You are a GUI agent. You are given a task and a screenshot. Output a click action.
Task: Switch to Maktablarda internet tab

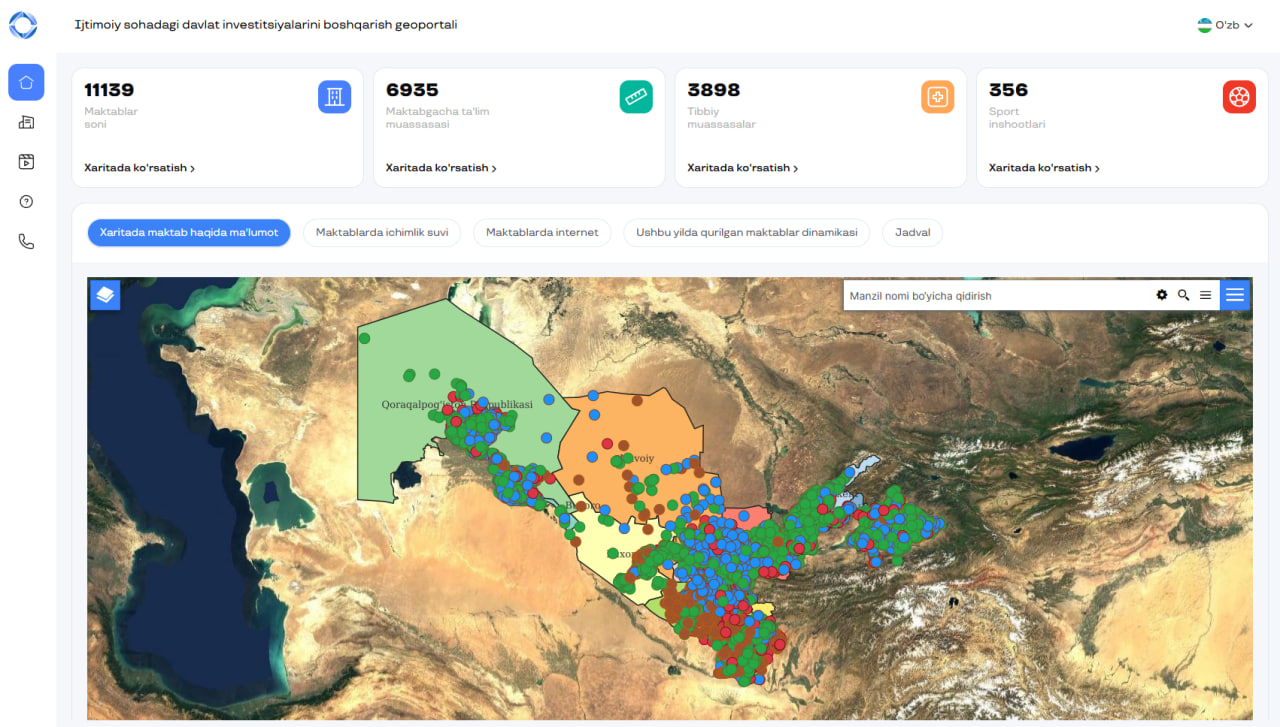click(x=542, y=233)
